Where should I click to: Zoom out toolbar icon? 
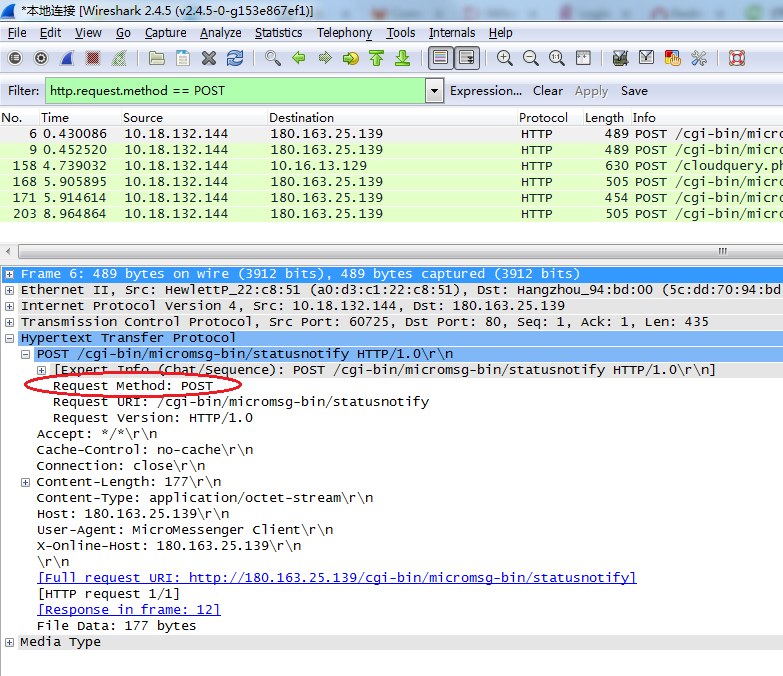(530, 58)
